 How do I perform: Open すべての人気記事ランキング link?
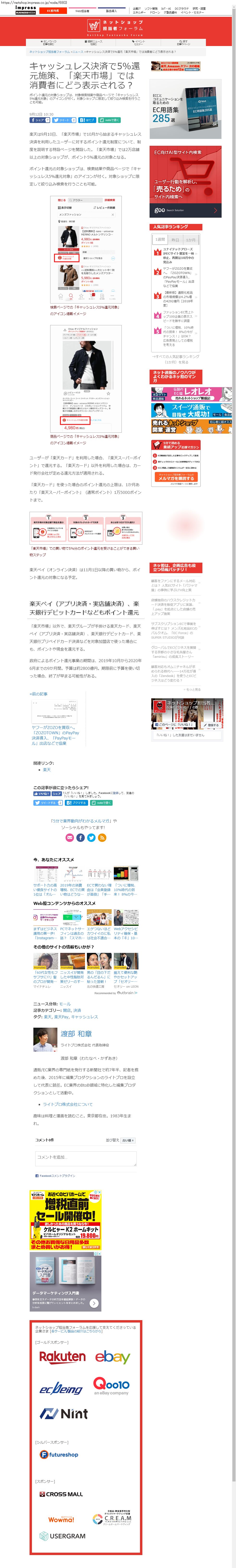click(176, 359)
